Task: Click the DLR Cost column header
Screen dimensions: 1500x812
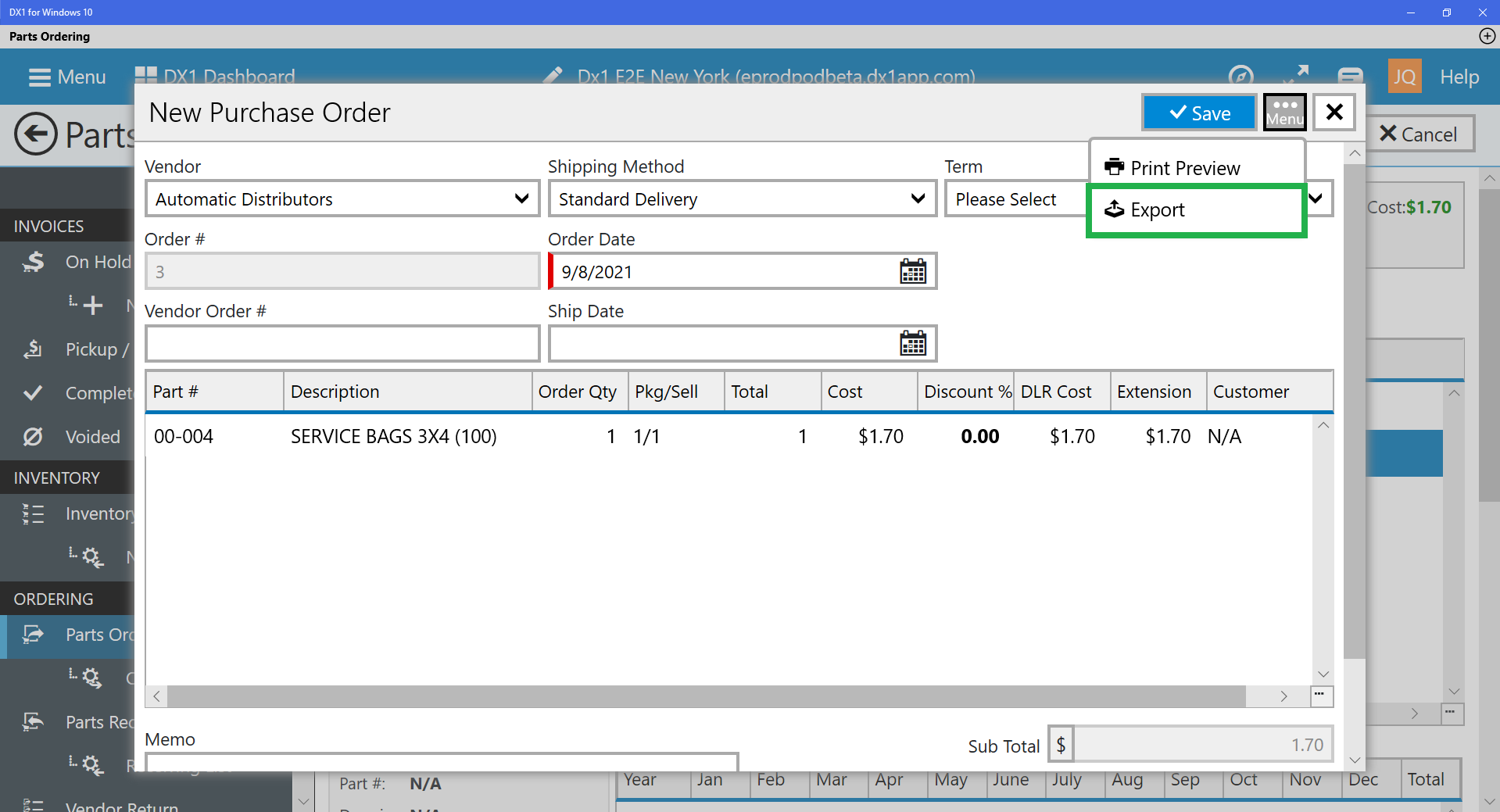Action: 1062,392
